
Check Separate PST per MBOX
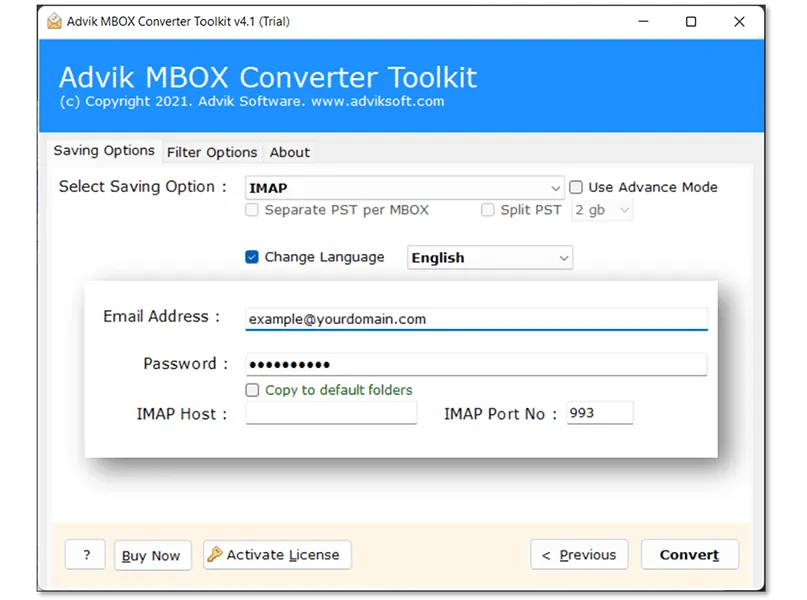(x=252, y=210)
